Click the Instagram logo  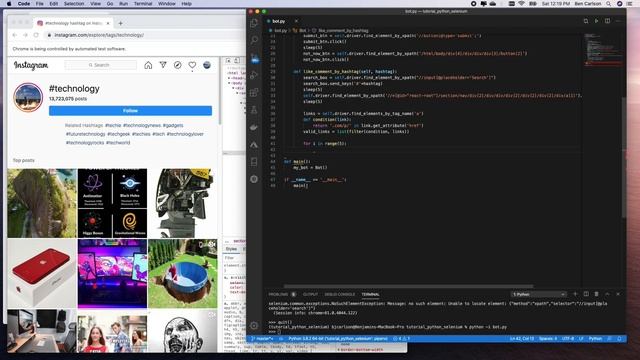pyautogui.click(x=31, y=65)
